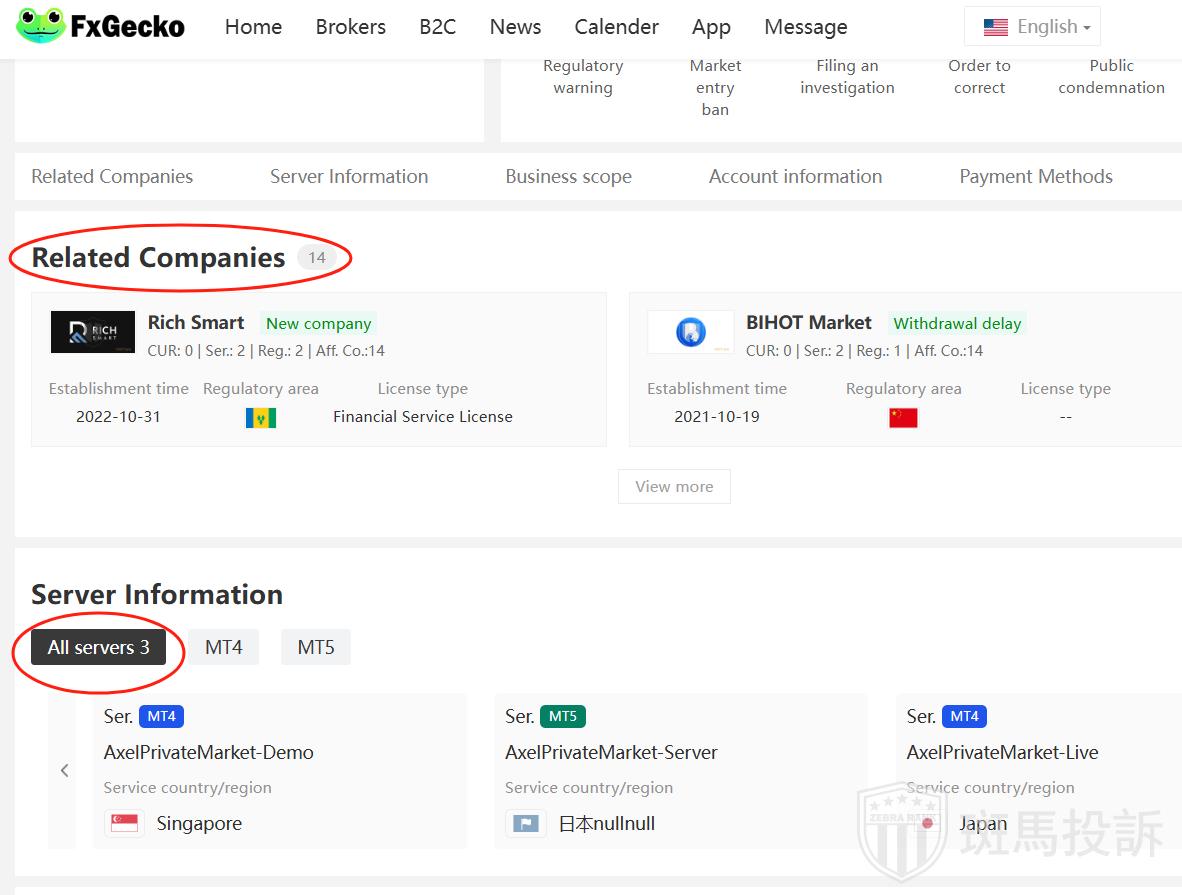Image resolution: width=1182 pixels, height=895 pixels.
Task: Click the Rich Smart company logo
Action: pyautogui.click(x=93, y=332)
